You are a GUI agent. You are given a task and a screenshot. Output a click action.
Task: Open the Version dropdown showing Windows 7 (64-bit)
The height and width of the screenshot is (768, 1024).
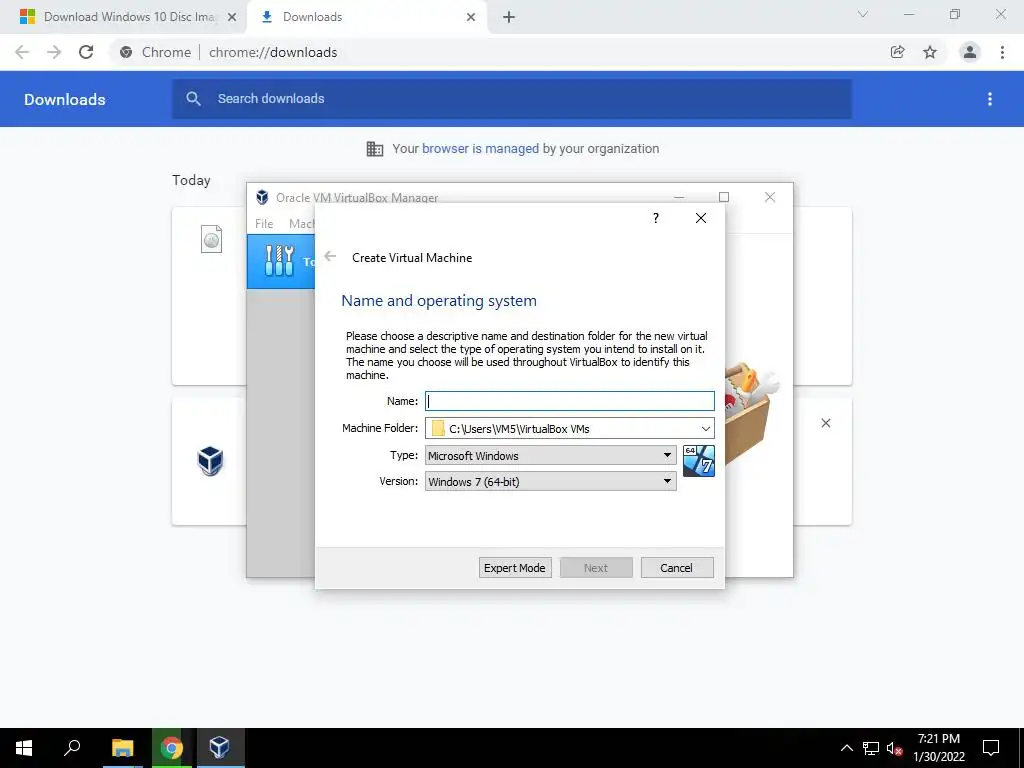[551, 481]
